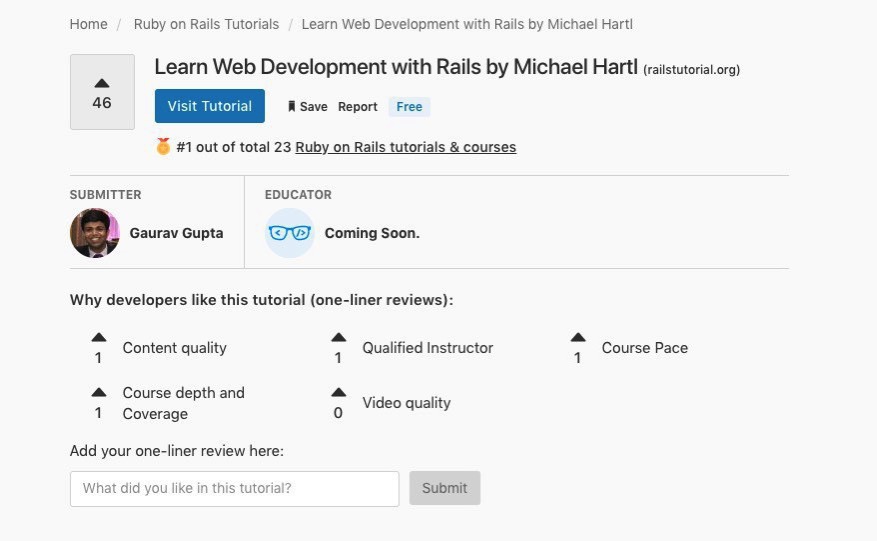Report this tutorial
The width and height of the screenshot is (877, 541).
click(x=357, y=107)
